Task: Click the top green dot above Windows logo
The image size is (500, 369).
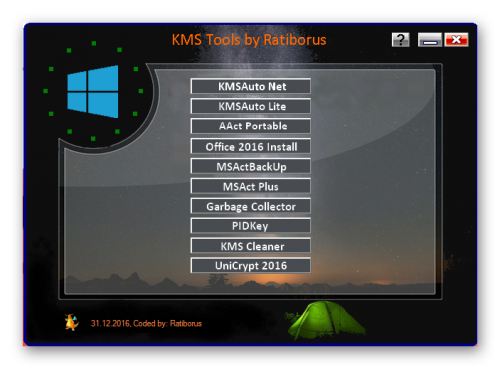Action: point(94,43)
